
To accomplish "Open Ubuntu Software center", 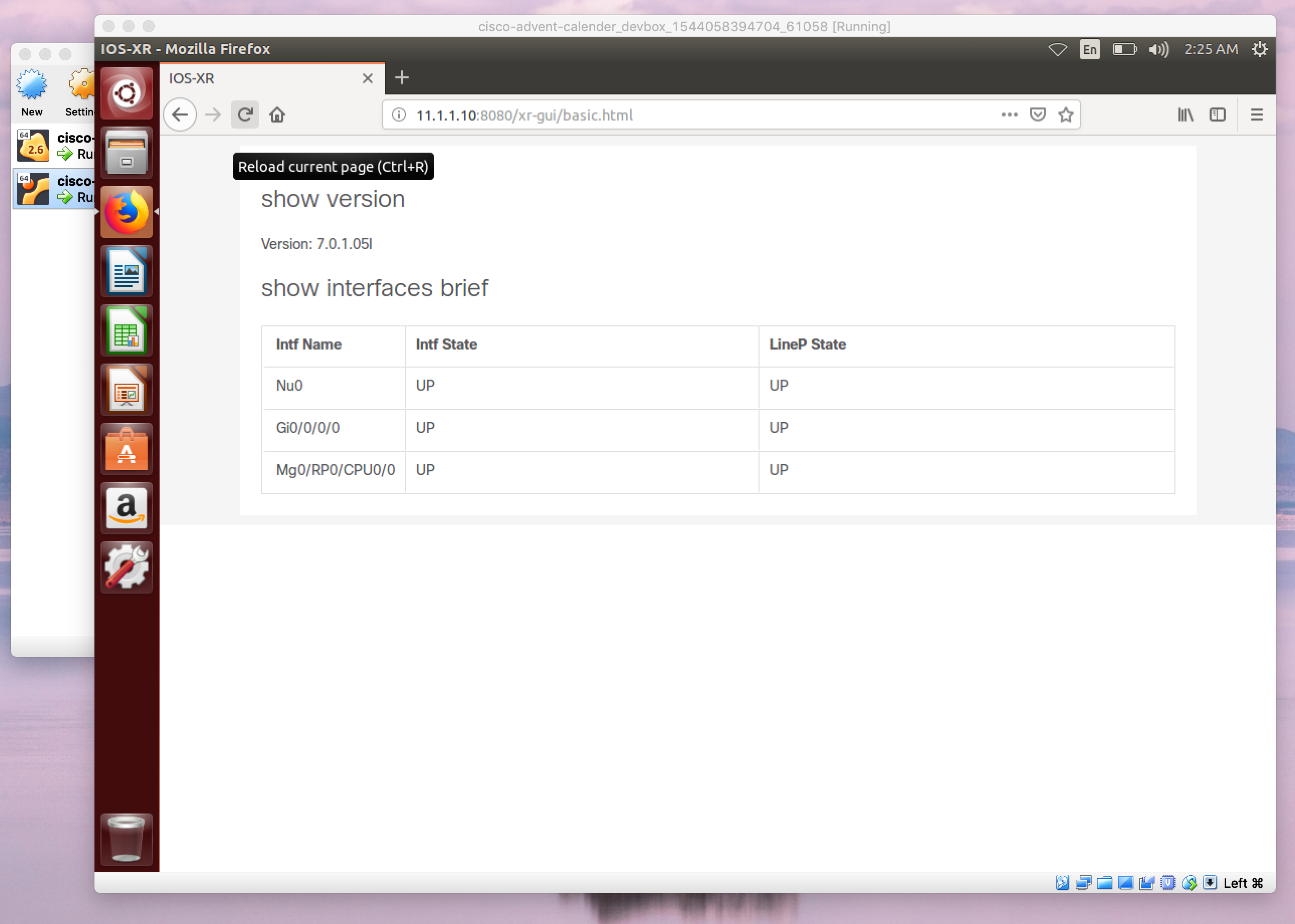I will point(126,449).
